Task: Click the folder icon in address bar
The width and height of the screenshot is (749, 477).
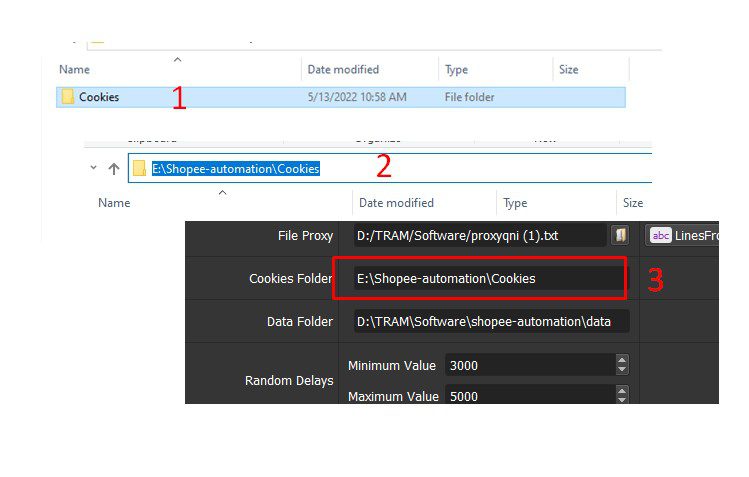Action: pos(139,168)
